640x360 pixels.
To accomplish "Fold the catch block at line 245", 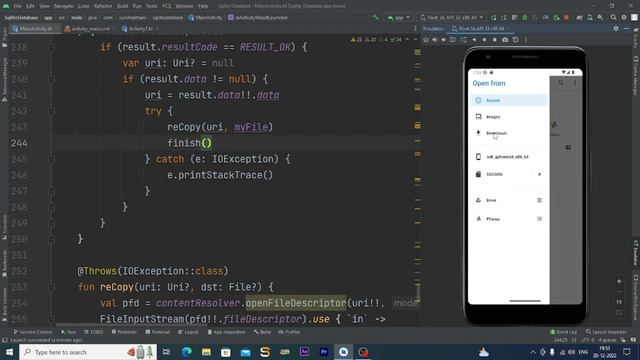I will (51, 159).
